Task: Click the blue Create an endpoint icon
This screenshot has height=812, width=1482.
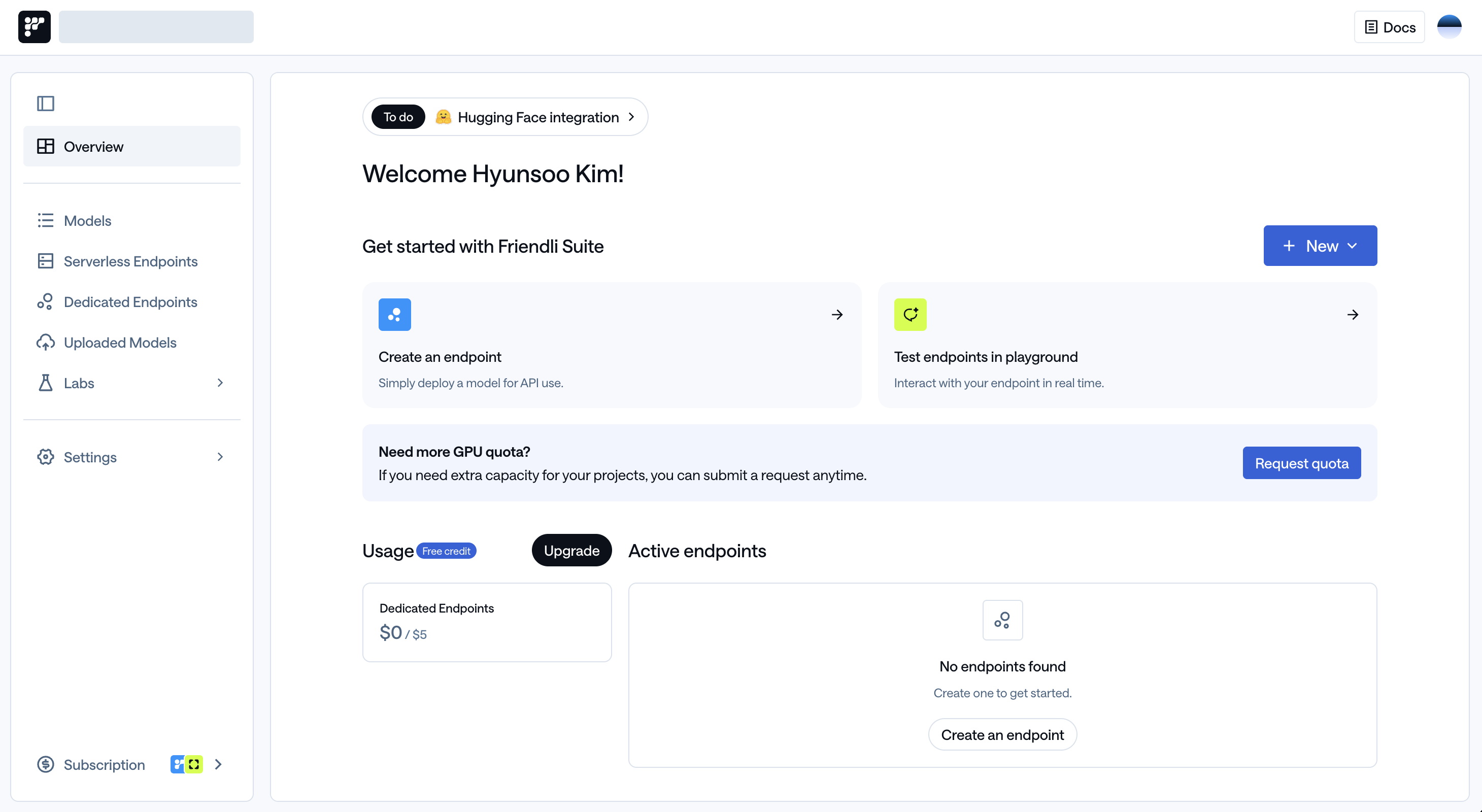Action: coord(394,315)
